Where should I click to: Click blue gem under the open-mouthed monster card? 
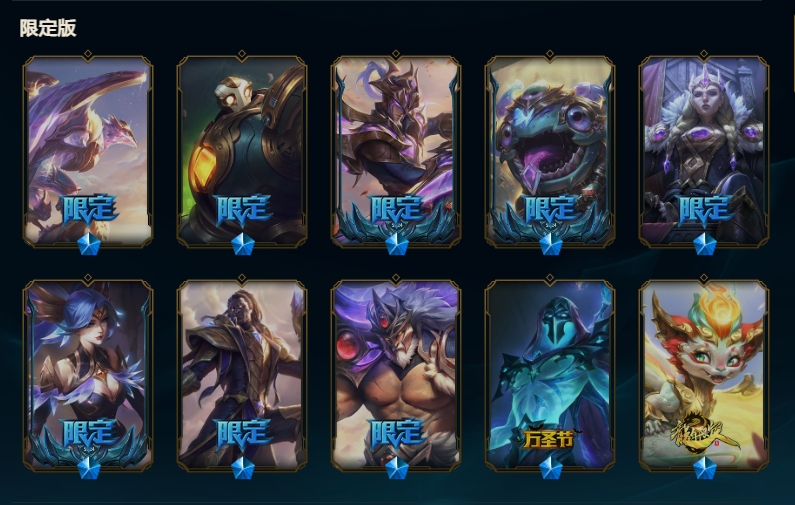[x=551, y=244]
